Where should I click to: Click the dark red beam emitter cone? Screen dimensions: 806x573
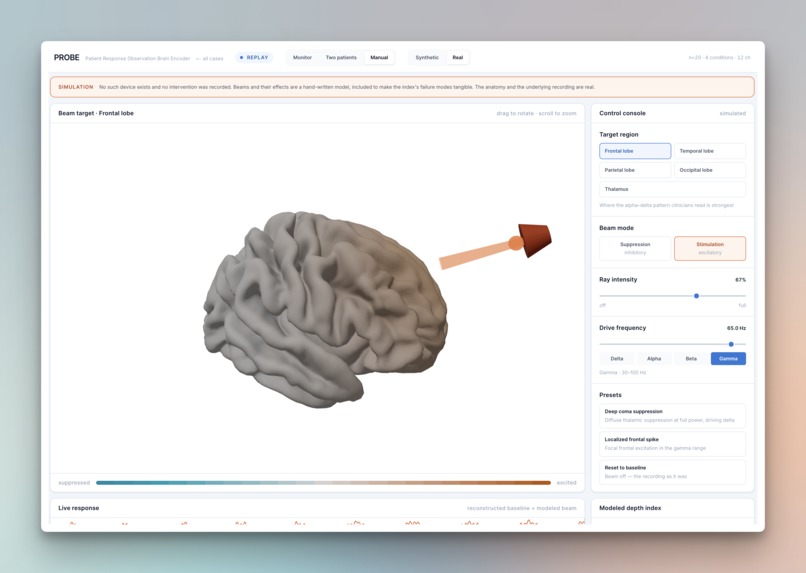535,239
